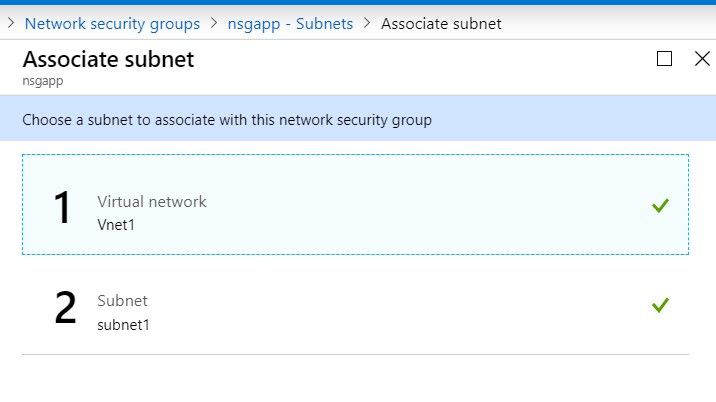Click chevron after Network security groups breadcrumb
Screen dimensions: 716x402
coord(215,23)
